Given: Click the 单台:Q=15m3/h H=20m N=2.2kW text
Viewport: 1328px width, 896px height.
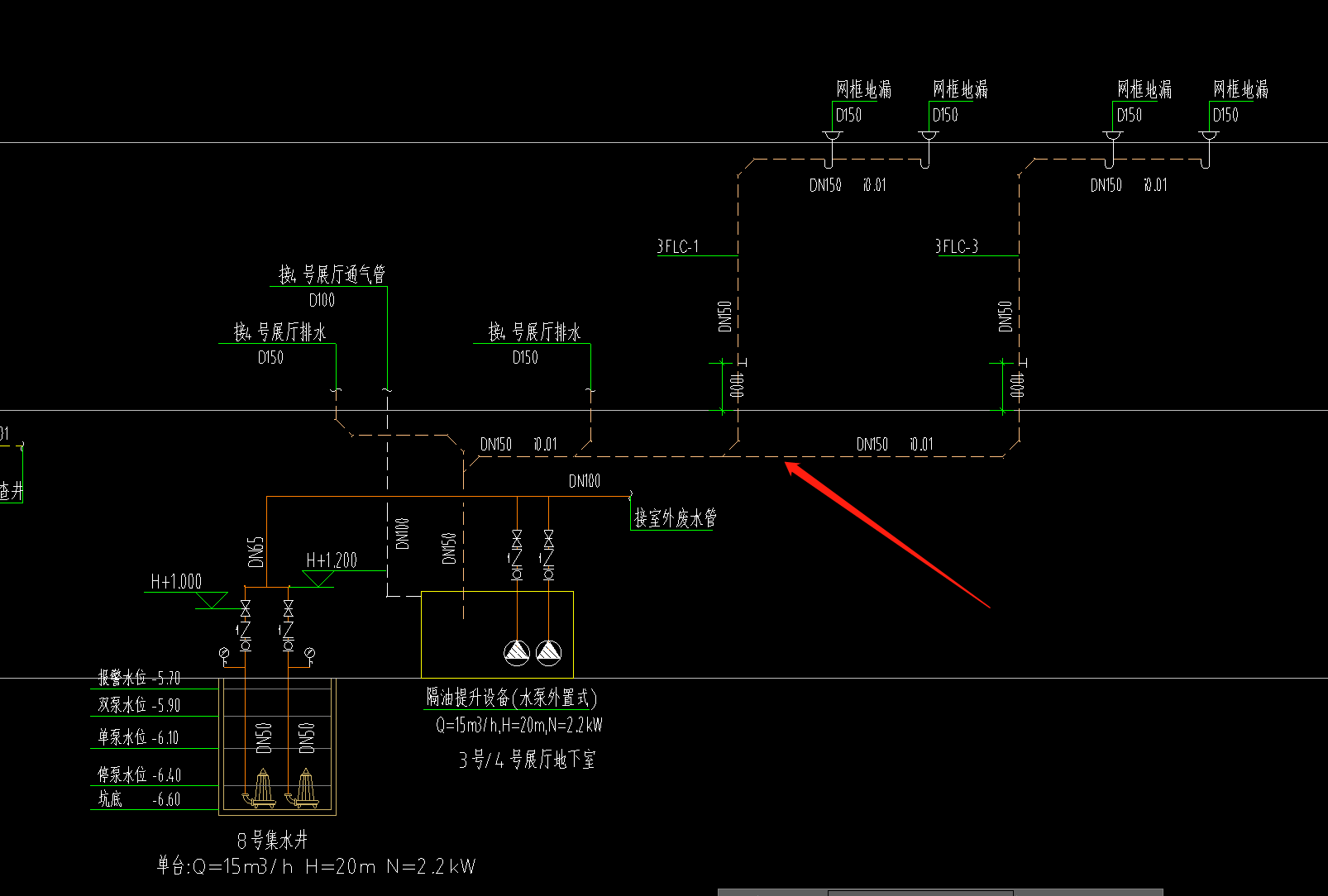Looking at the screenshot, I should tap(316, 866).
